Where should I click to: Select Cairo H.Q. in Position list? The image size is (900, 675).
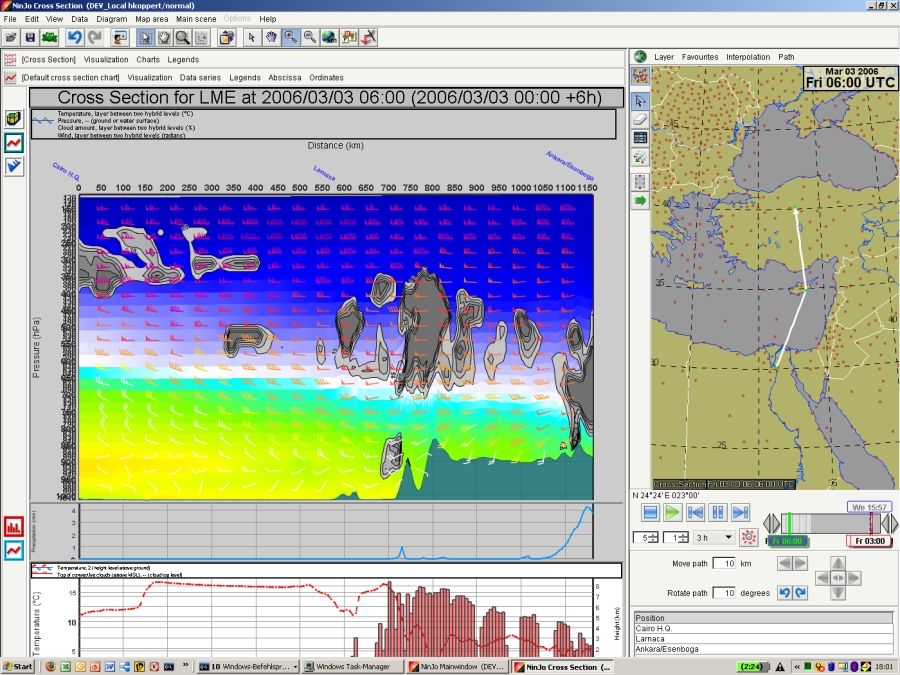[x=763, y=629]
